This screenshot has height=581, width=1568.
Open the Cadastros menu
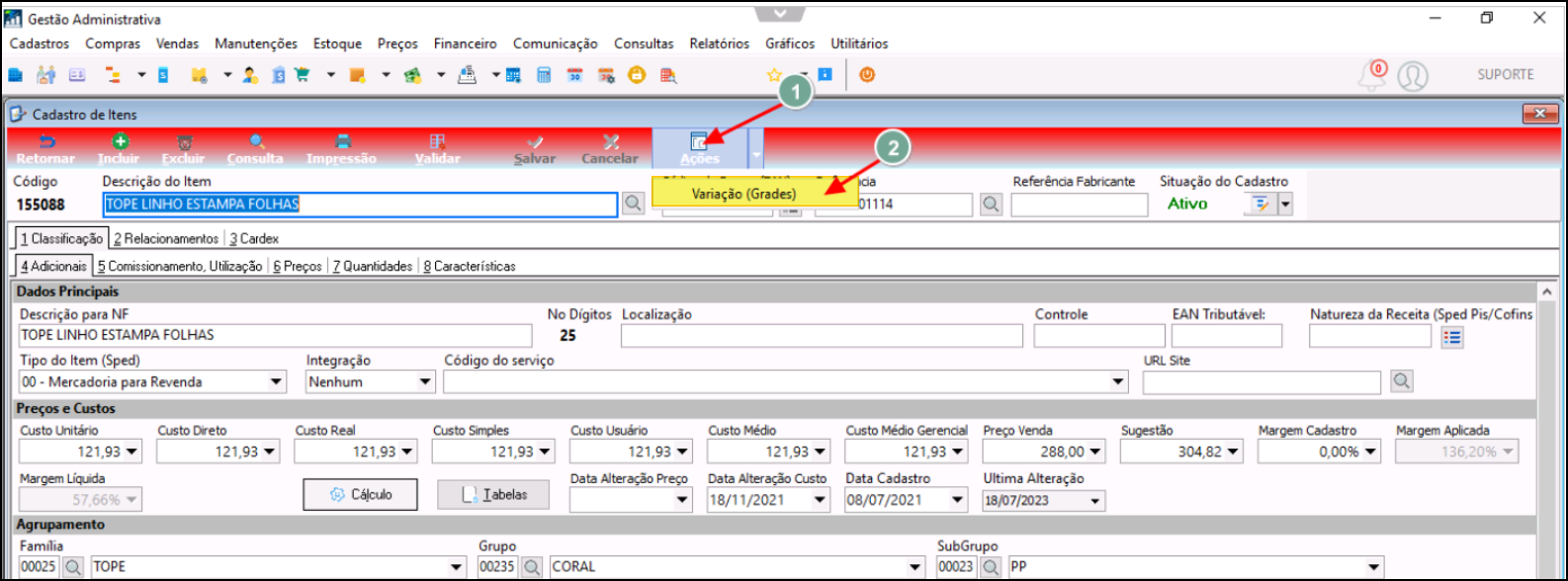point(40,43)
